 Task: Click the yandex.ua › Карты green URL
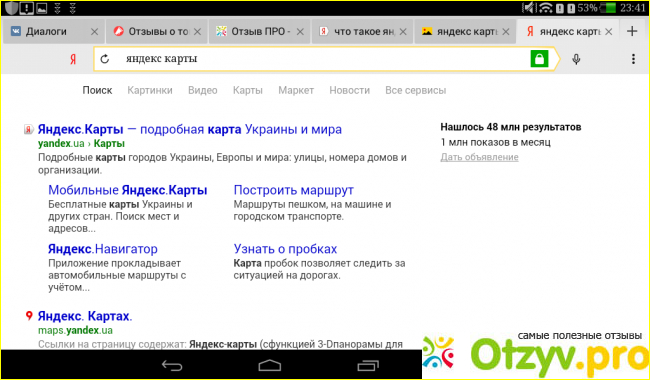click(x=81, y=144)
